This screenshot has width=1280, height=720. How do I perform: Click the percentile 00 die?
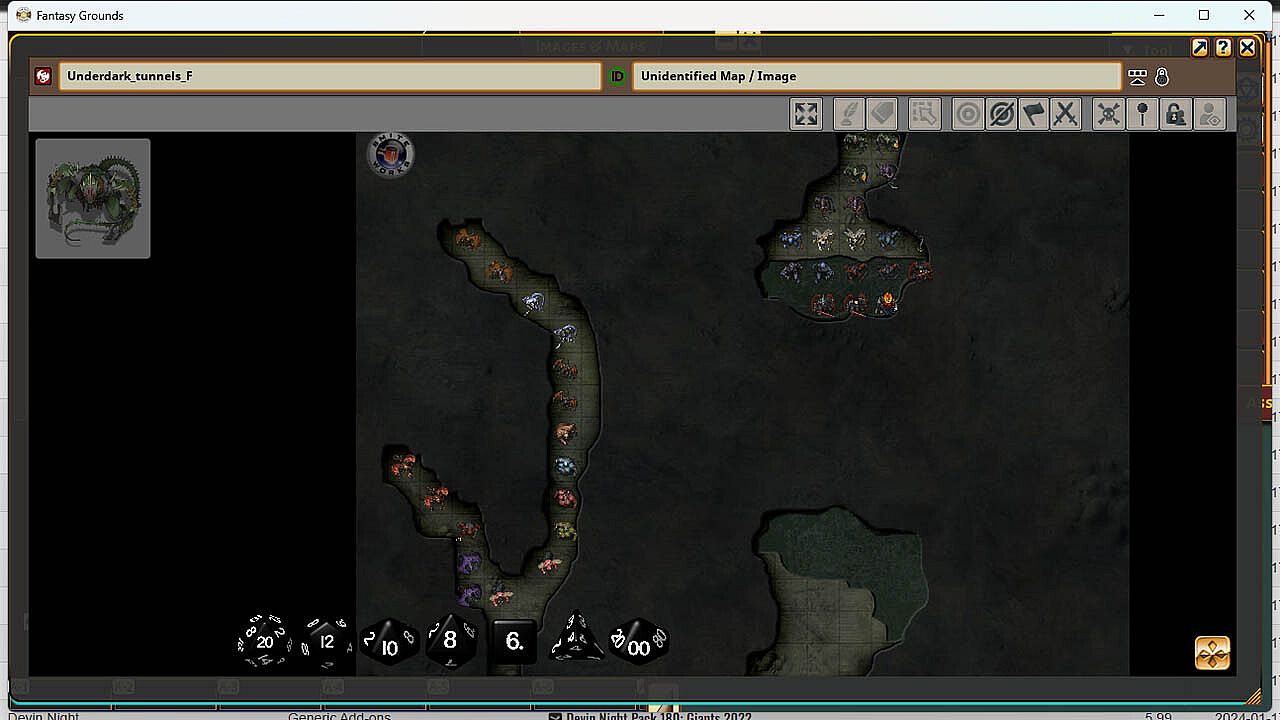638,643
